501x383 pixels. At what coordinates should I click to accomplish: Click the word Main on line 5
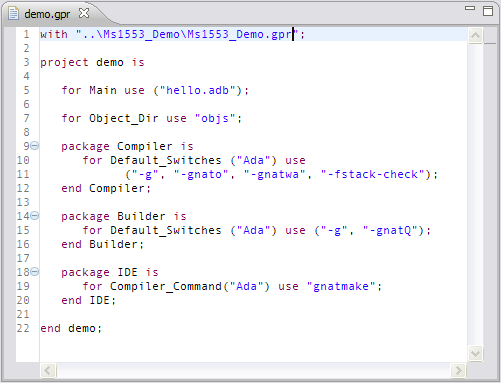pyautogui.click(x=103, y=90)
